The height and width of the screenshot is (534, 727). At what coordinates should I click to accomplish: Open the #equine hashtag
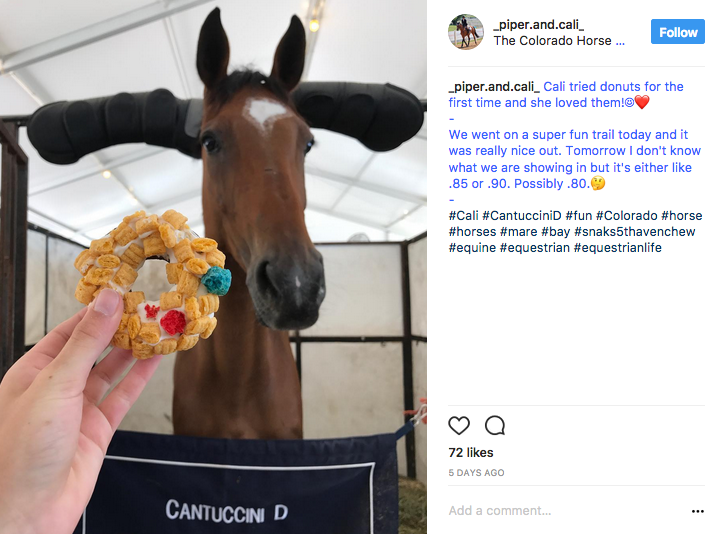(x=472, y=248)
